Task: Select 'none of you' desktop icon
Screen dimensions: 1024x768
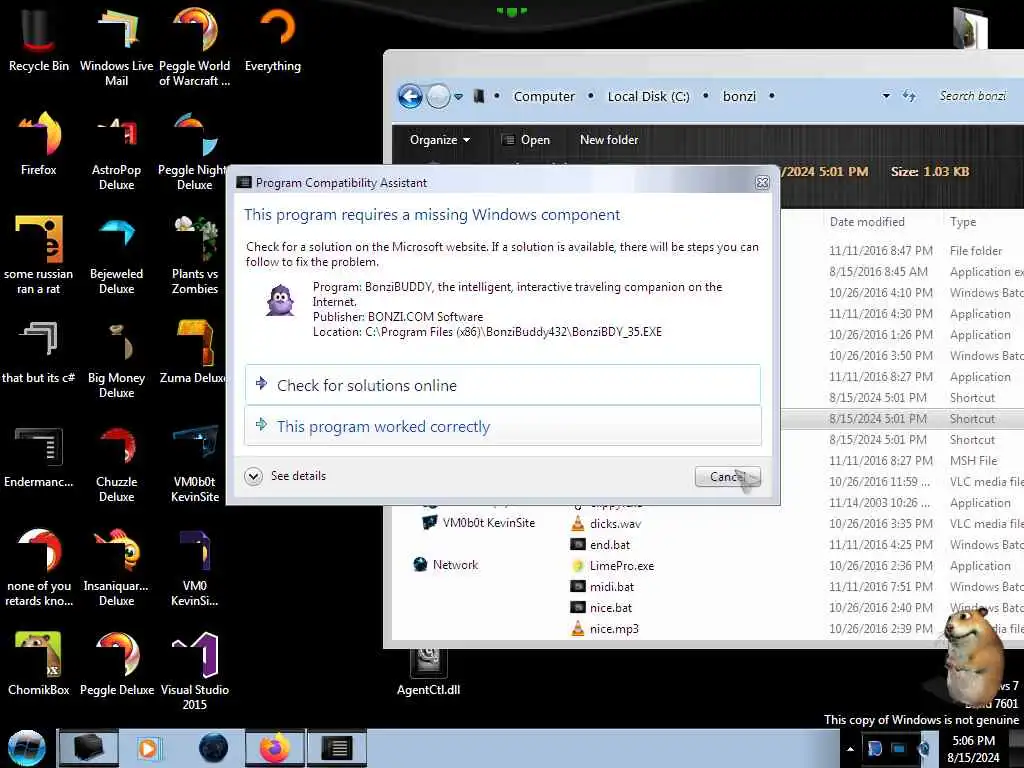Action: (39, 568)
